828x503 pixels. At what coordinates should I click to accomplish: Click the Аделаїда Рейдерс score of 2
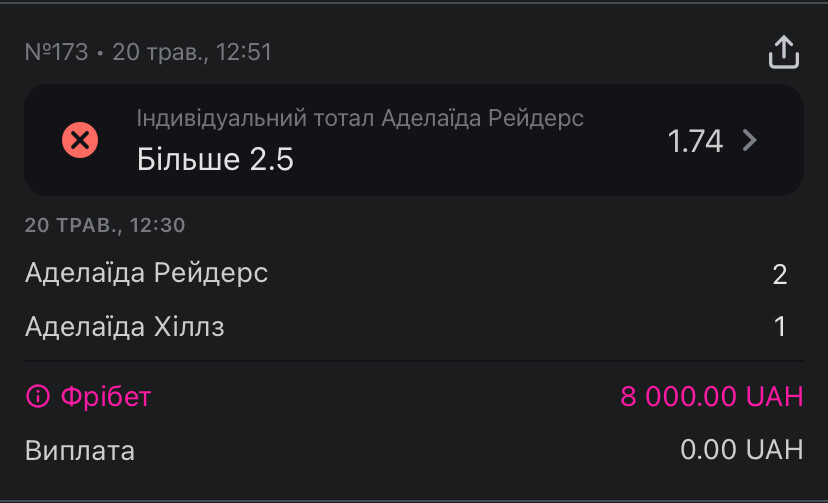coord(779,274)
